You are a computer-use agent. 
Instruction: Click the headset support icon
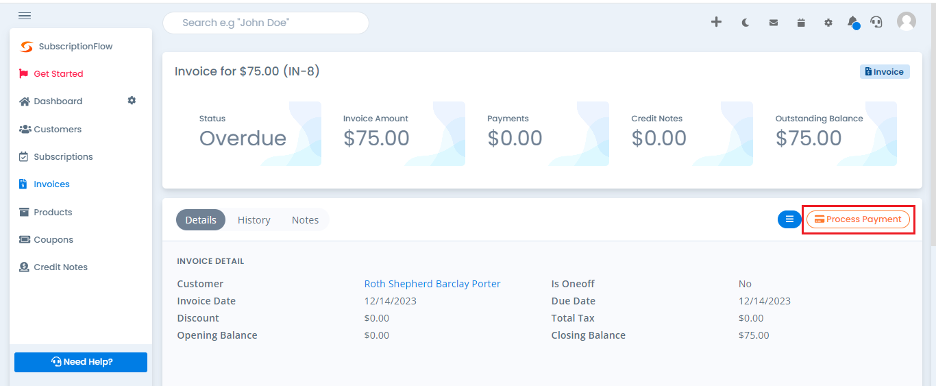(x=876, y=23)
